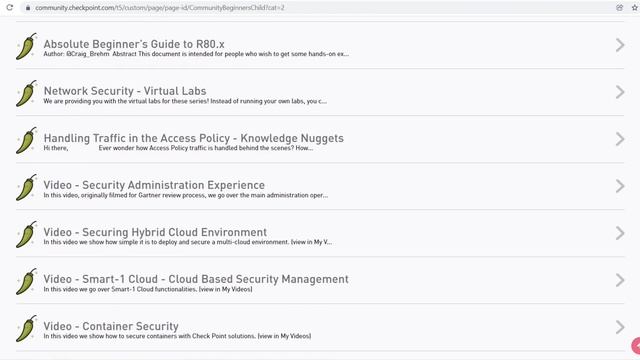This screenshot has width=640, height=360.
Task: Expand chevron for Container Security row
Action: pos(620,327)
